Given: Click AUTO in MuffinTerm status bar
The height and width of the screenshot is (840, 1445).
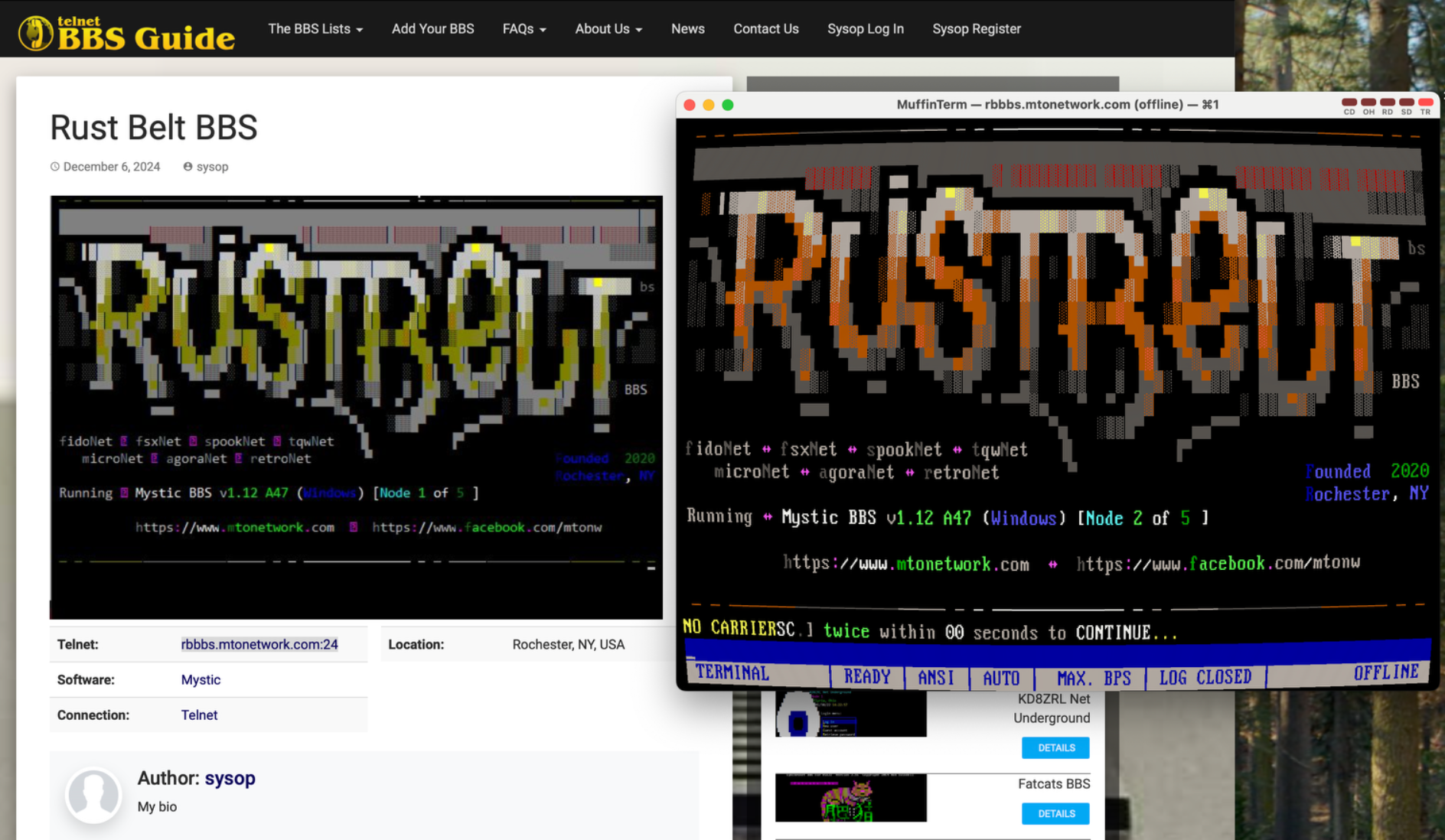Looking at the screenshot, I should (1001, 678).
